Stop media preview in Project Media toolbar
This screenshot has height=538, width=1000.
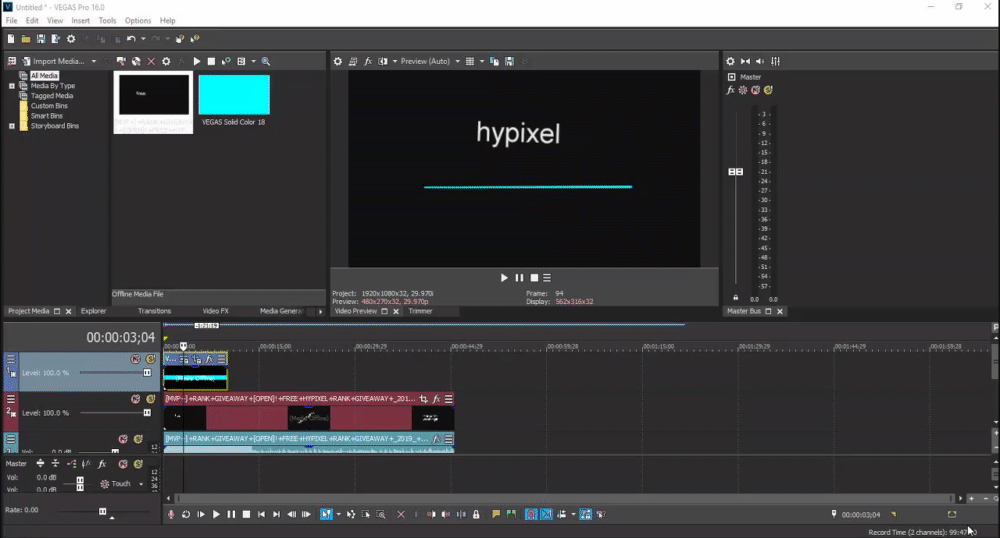(211, 61)
